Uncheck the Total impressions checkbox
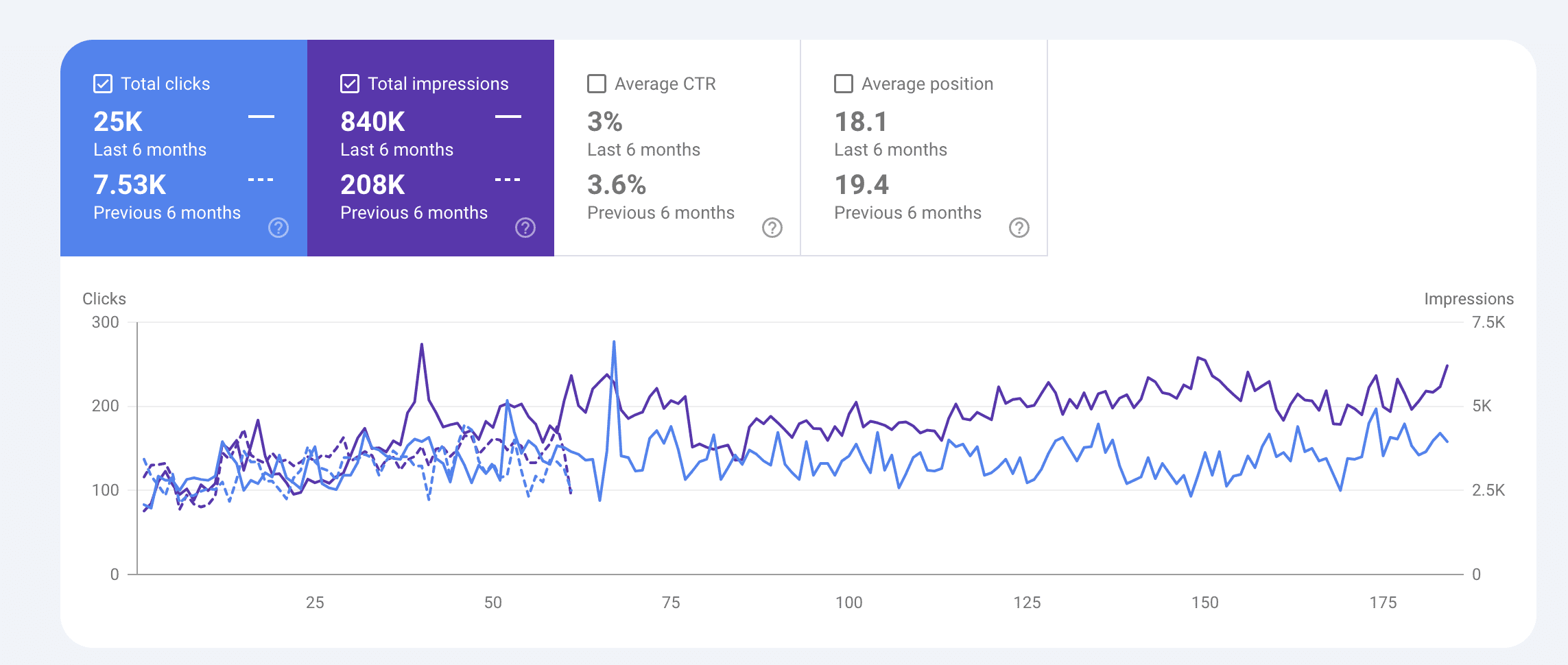1568x665 pixels. pos(350,84)
